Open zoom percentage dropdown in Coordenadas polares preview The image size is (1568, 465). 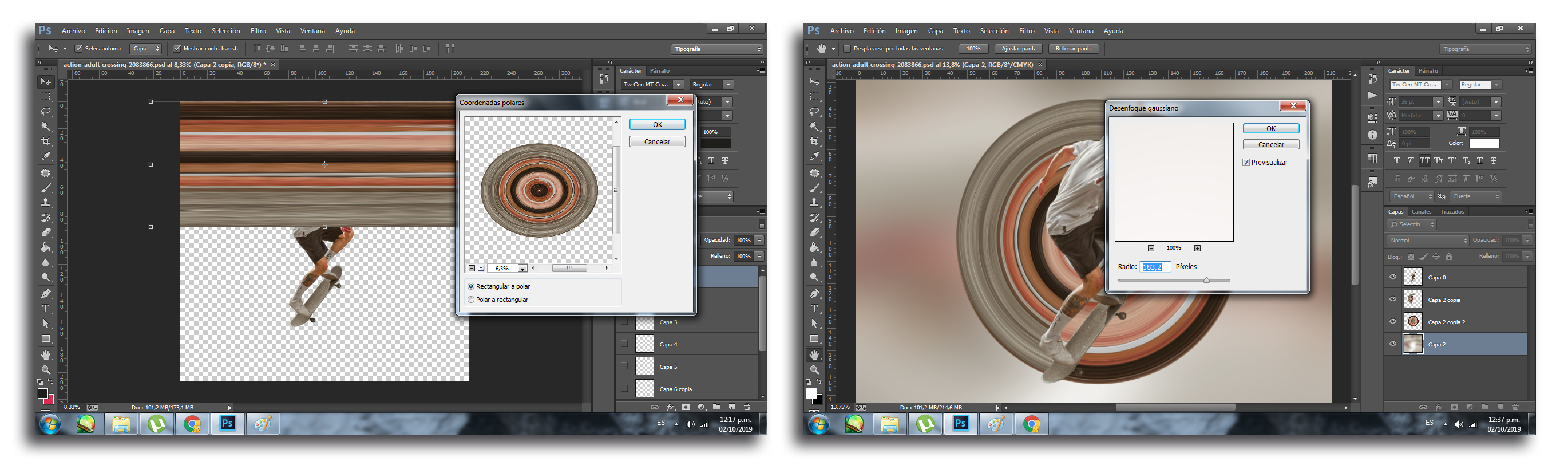[x=522, y=268]
